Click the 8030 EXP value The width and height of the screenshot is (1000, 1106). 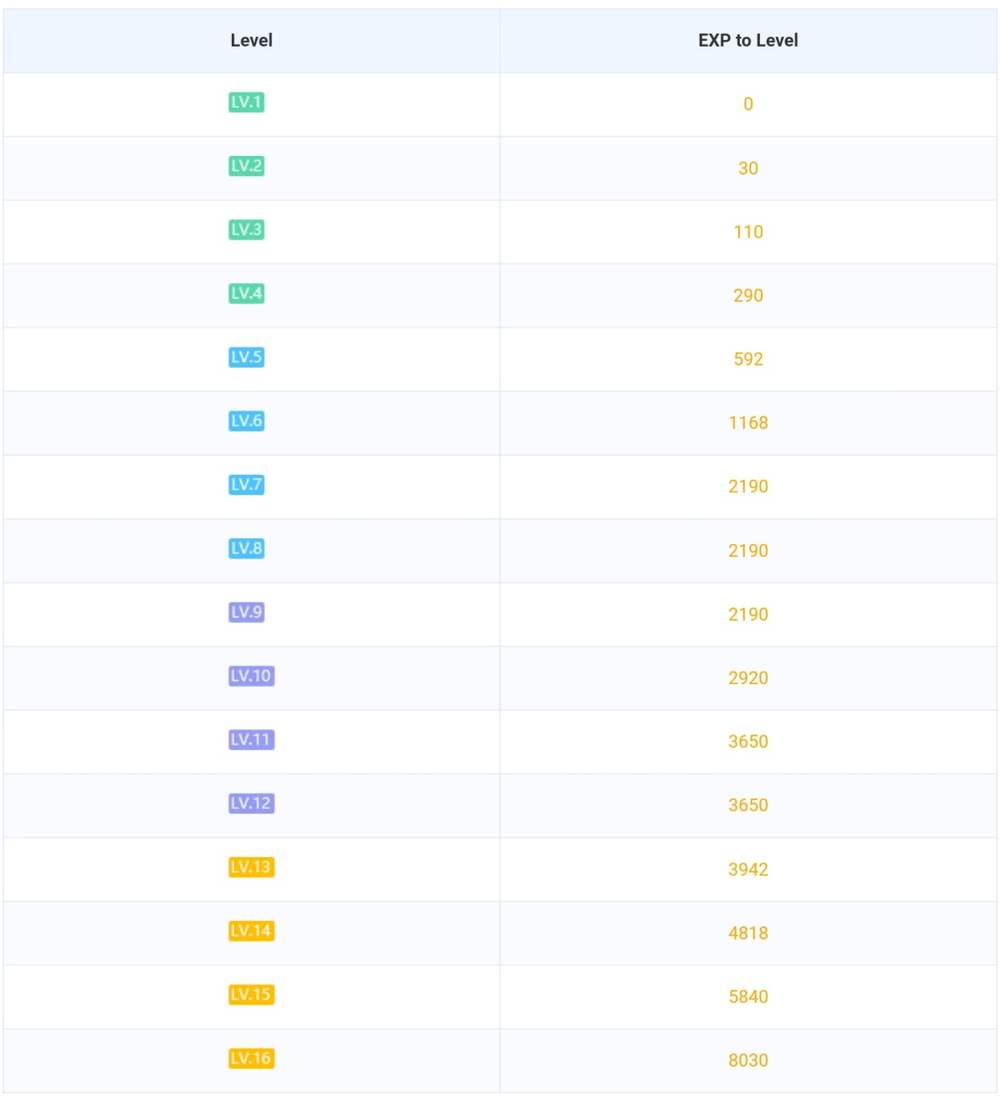coord(748,1060)
